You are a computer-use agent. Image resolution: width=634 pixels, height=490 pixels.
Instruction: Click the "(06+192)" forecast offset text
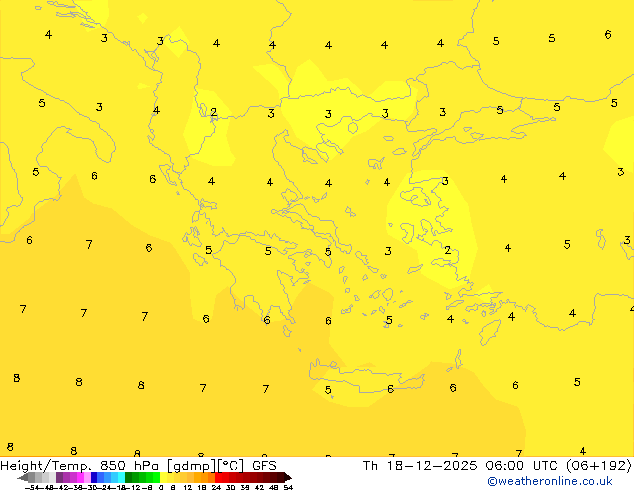tap(599, 466)
